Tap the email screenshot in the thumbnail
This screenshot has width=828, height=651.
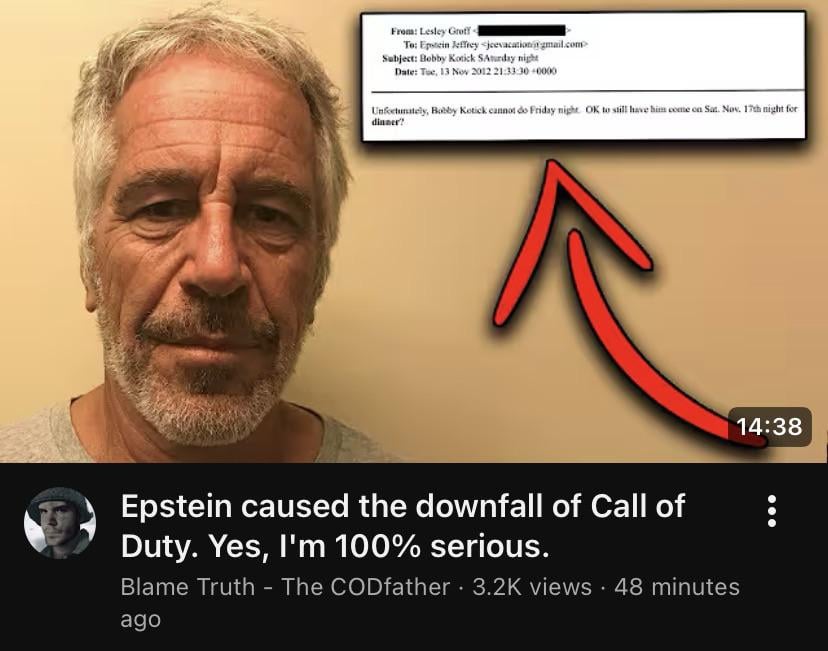tap(584, 76)
